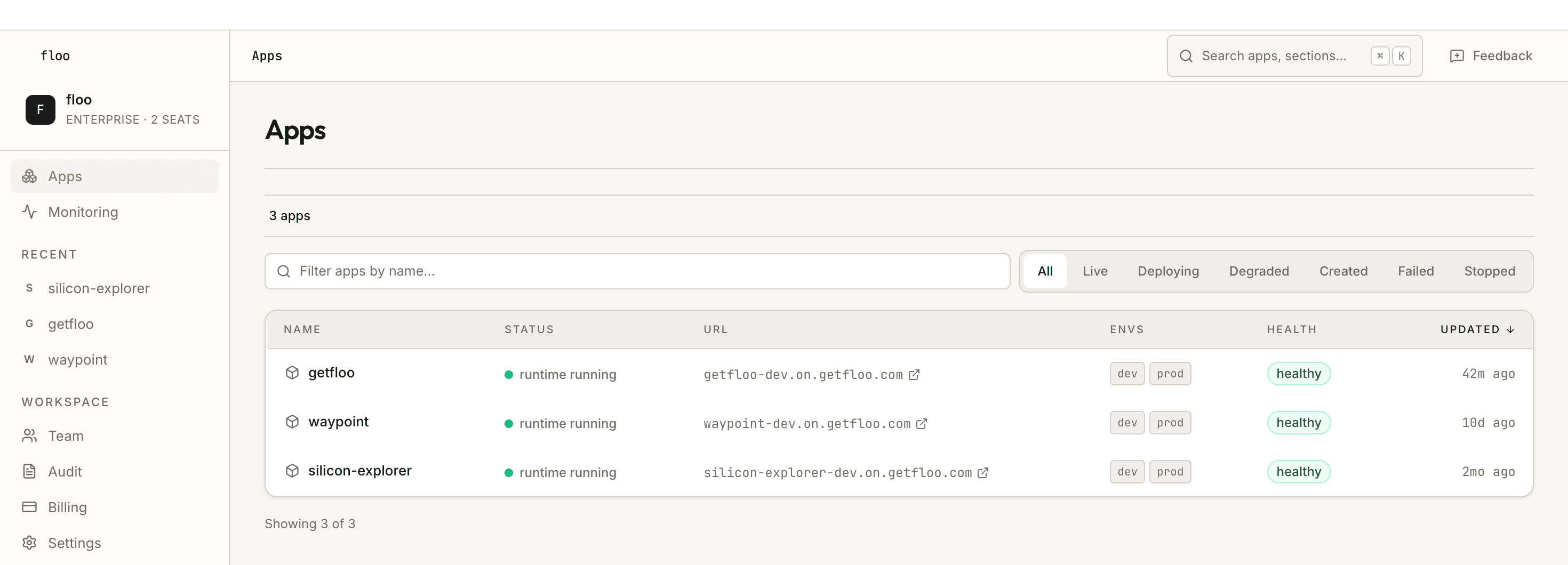
Task: Click the '42m ago' updated time
Action: click(x=1488, y=374)
